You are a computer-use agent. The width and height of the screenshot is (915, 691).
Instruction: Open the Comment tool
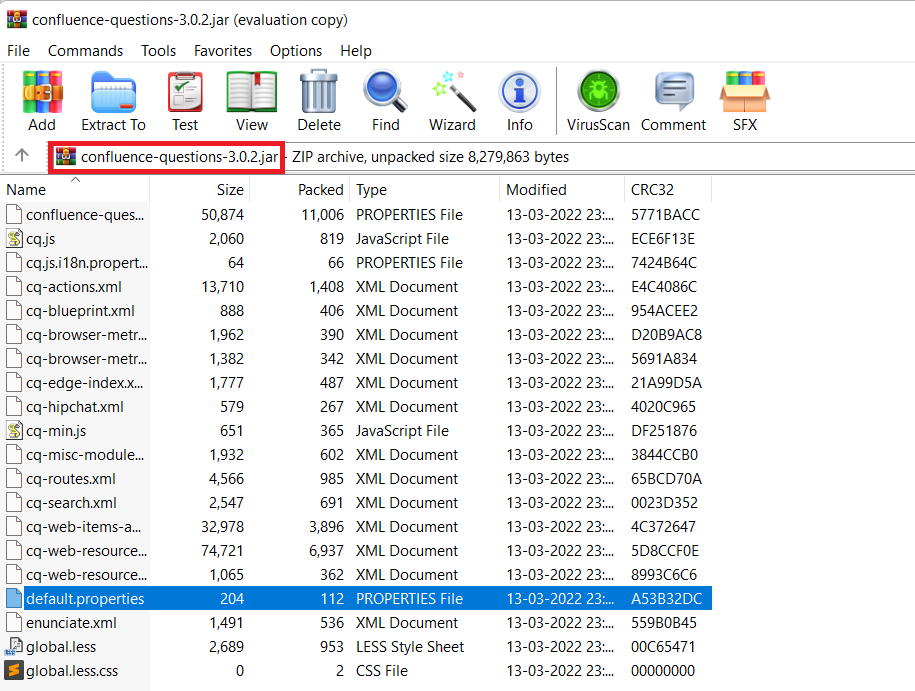[674, 92]
